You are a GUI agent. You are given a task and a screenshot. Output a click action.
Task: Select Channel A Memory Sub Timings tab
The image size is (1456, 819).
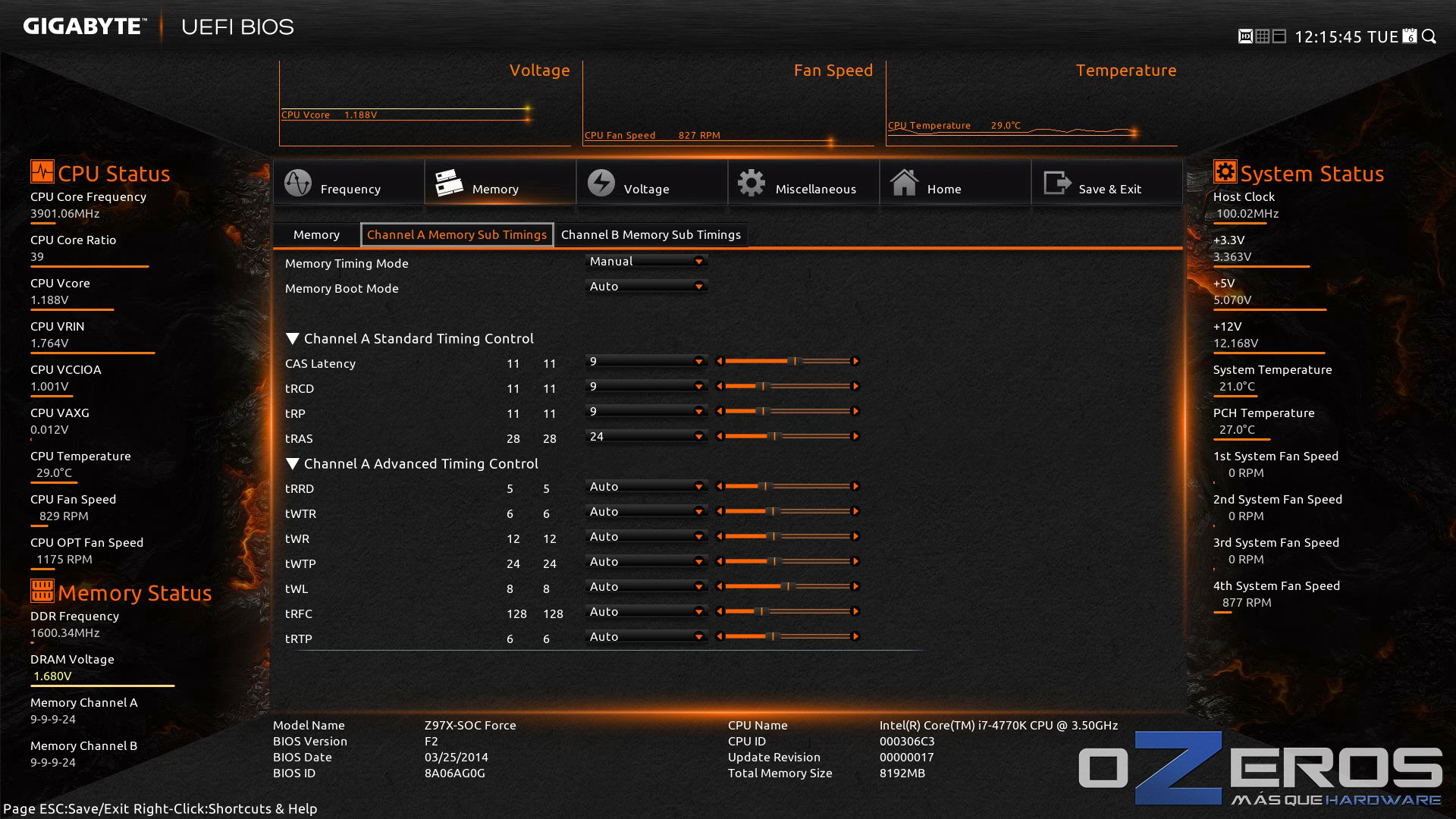tap(457, 235)
